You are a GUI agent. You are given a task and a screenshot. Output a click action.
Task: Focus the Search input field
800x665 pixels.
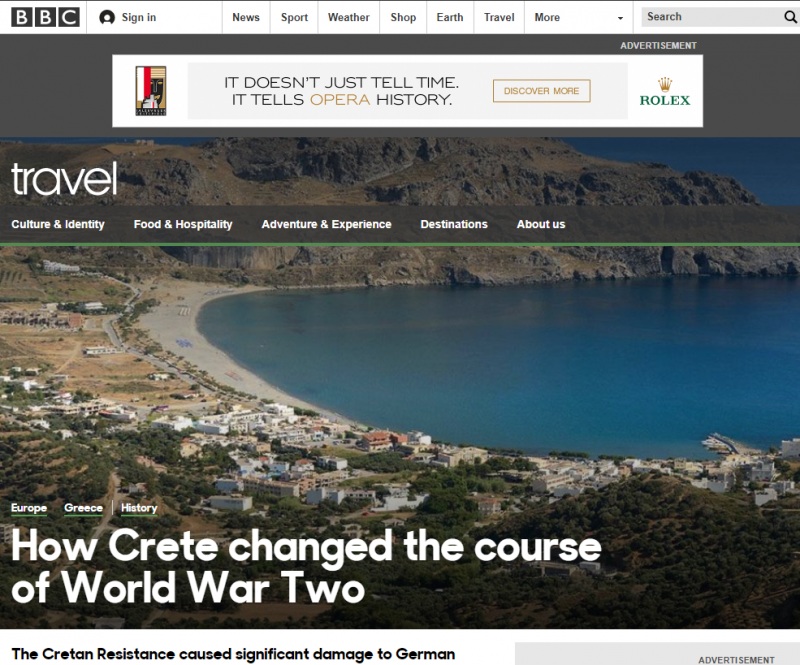tap(712, 17)
